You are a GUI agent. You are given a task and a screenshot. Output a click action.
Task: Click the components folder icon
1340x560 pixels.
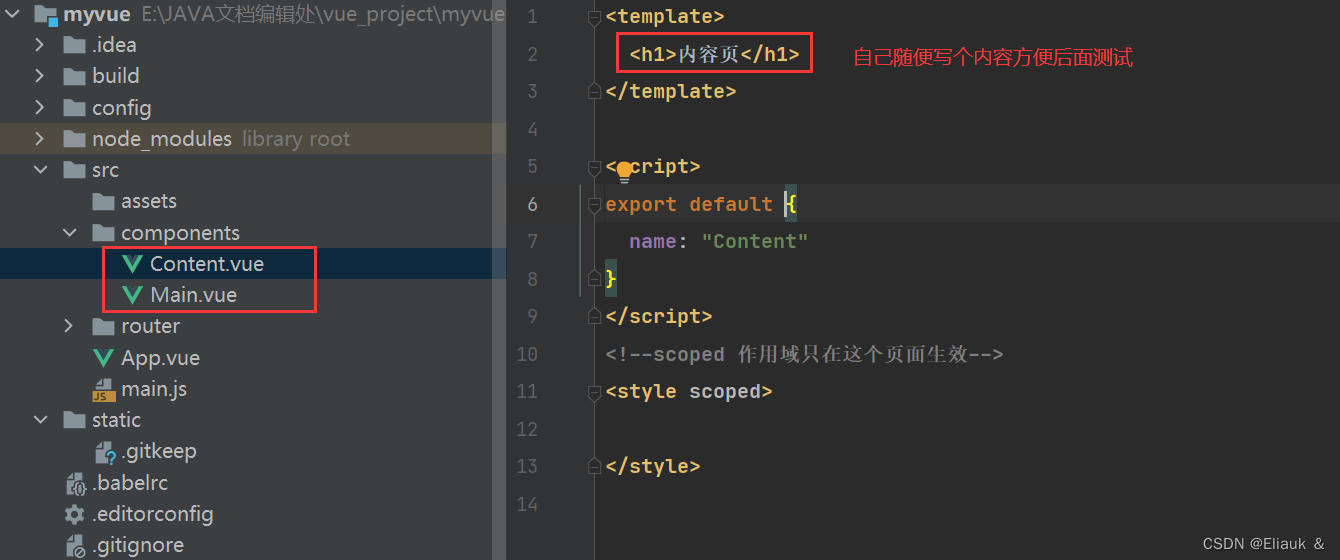[x=103, y=233]
